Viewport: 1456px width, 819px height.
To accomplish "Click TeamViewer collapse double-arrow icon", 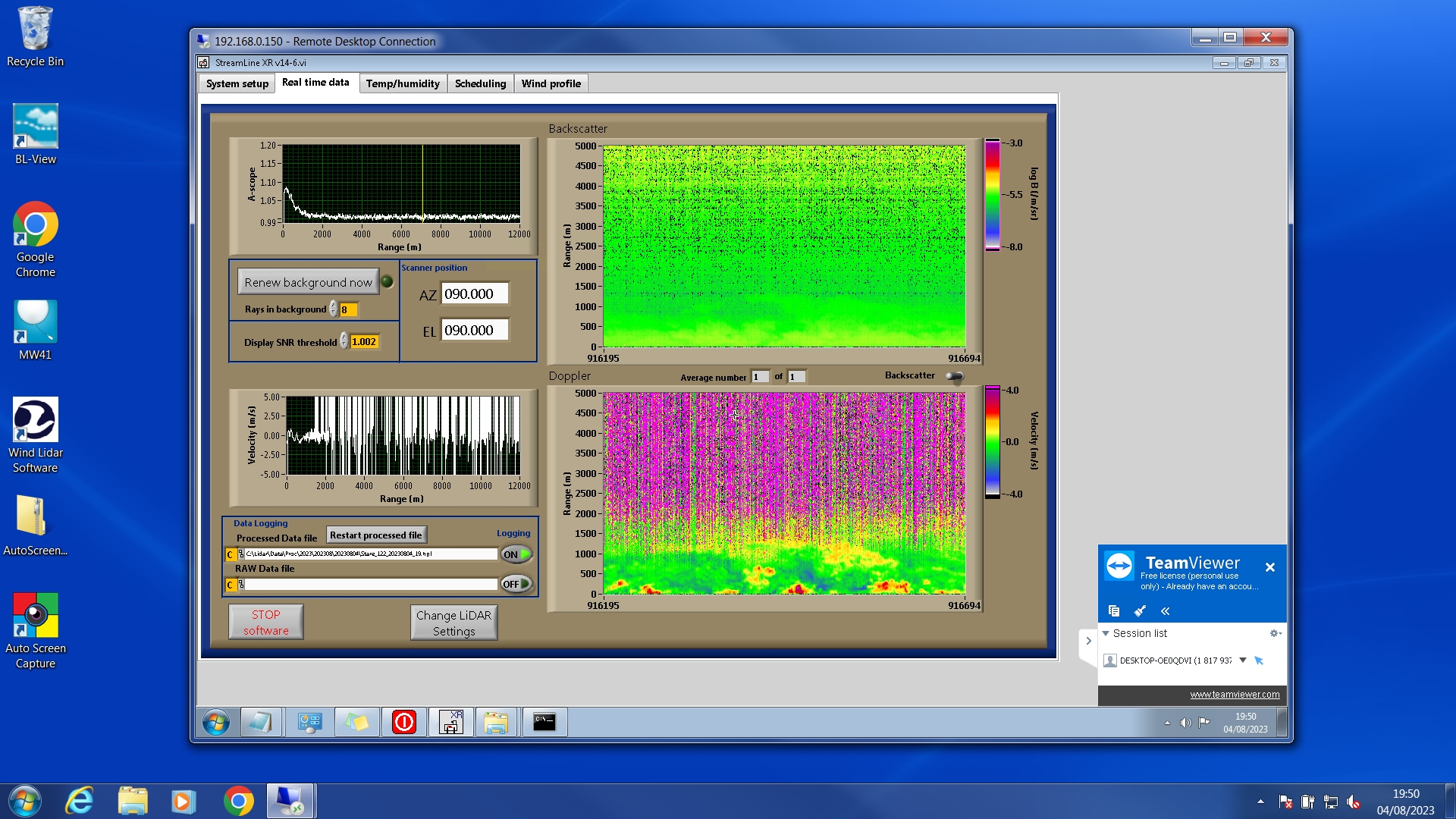I will [1165, 611].
